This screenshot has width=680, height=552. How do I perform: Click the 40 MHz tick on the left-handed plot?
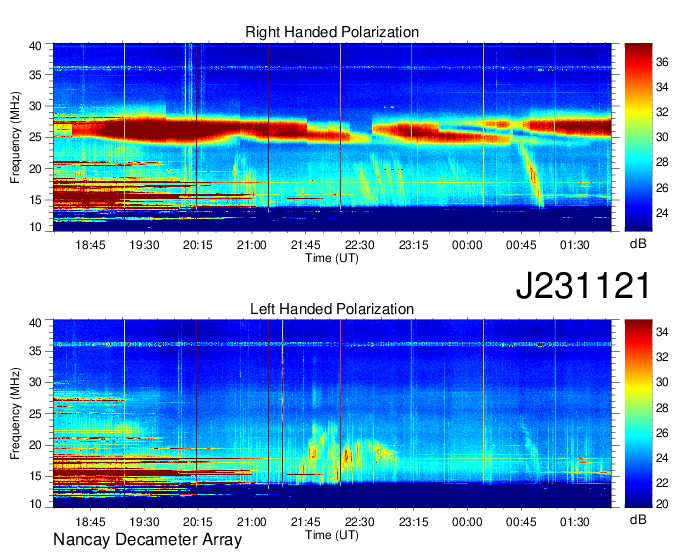[35, 322]
